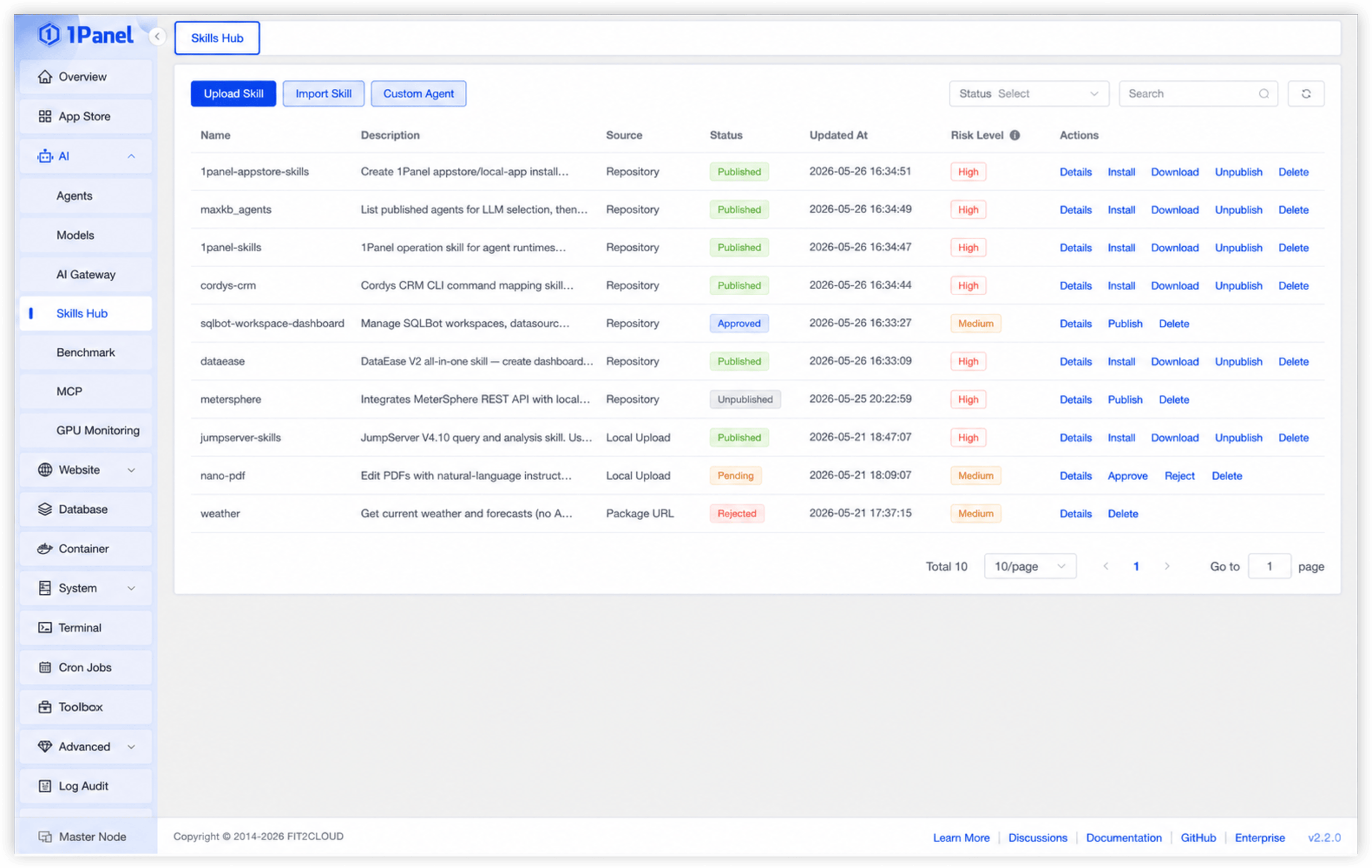Publish the metersphere skill
The height and width of the screenshot is (868, 1372).
click(x=1125, y=399)
